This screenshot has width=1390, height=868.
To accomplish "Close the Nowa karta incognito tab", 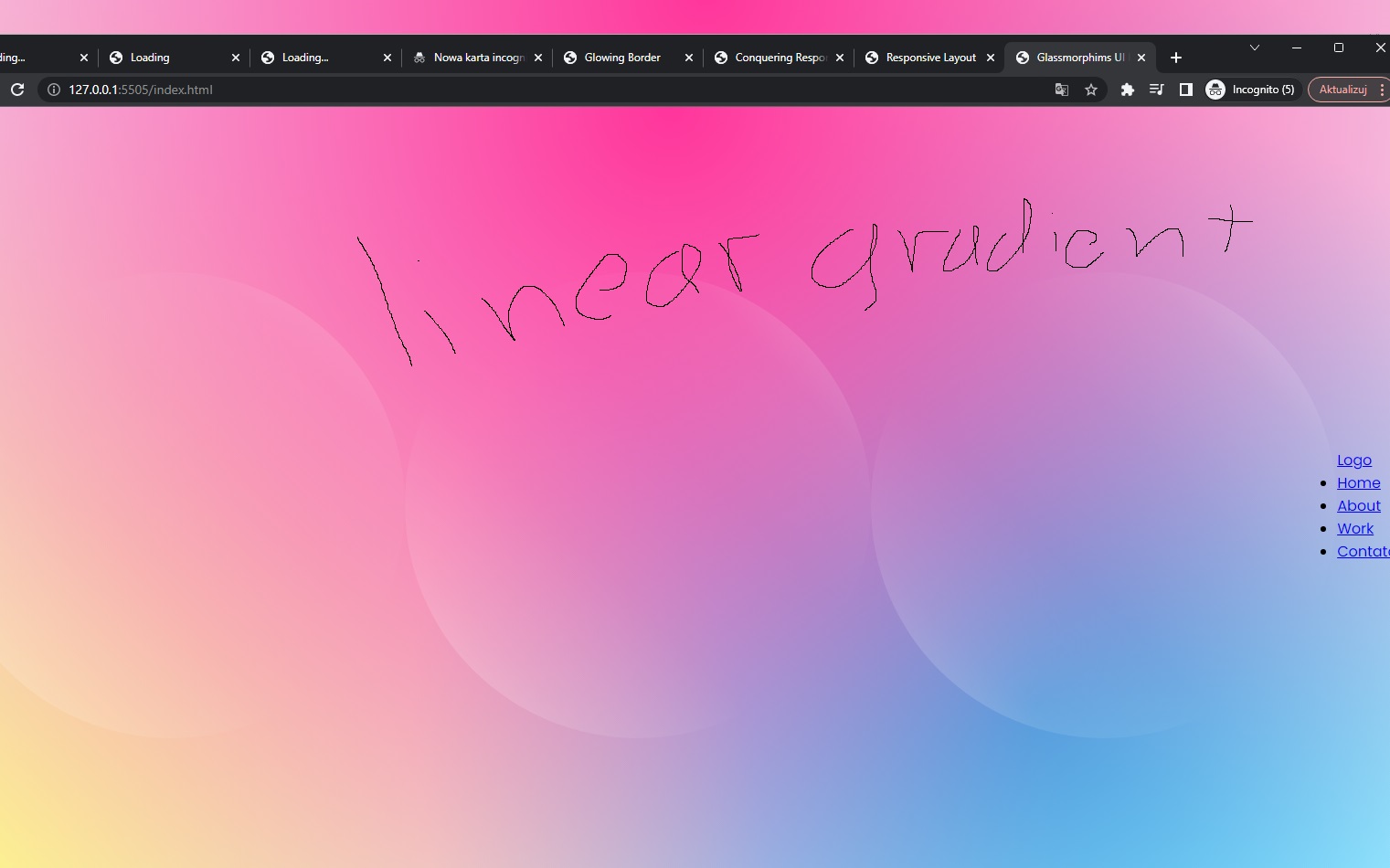I will tap(538, 58).
